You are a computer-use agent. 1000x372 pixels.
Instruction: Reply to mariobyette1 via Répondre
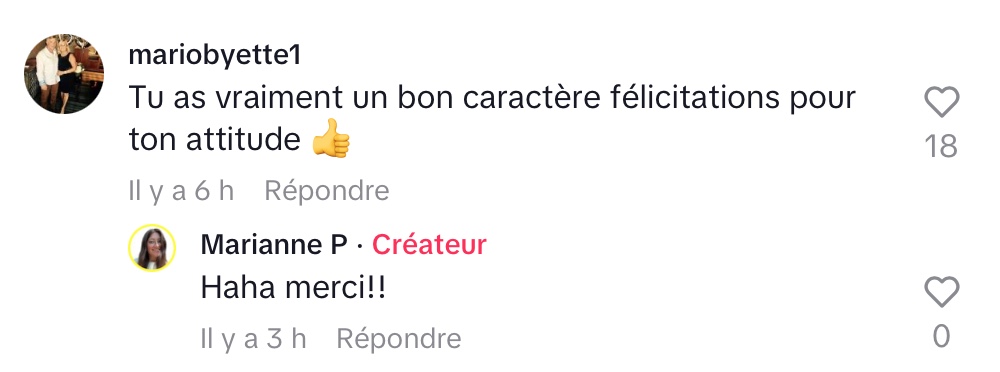[x=327, y=191]
